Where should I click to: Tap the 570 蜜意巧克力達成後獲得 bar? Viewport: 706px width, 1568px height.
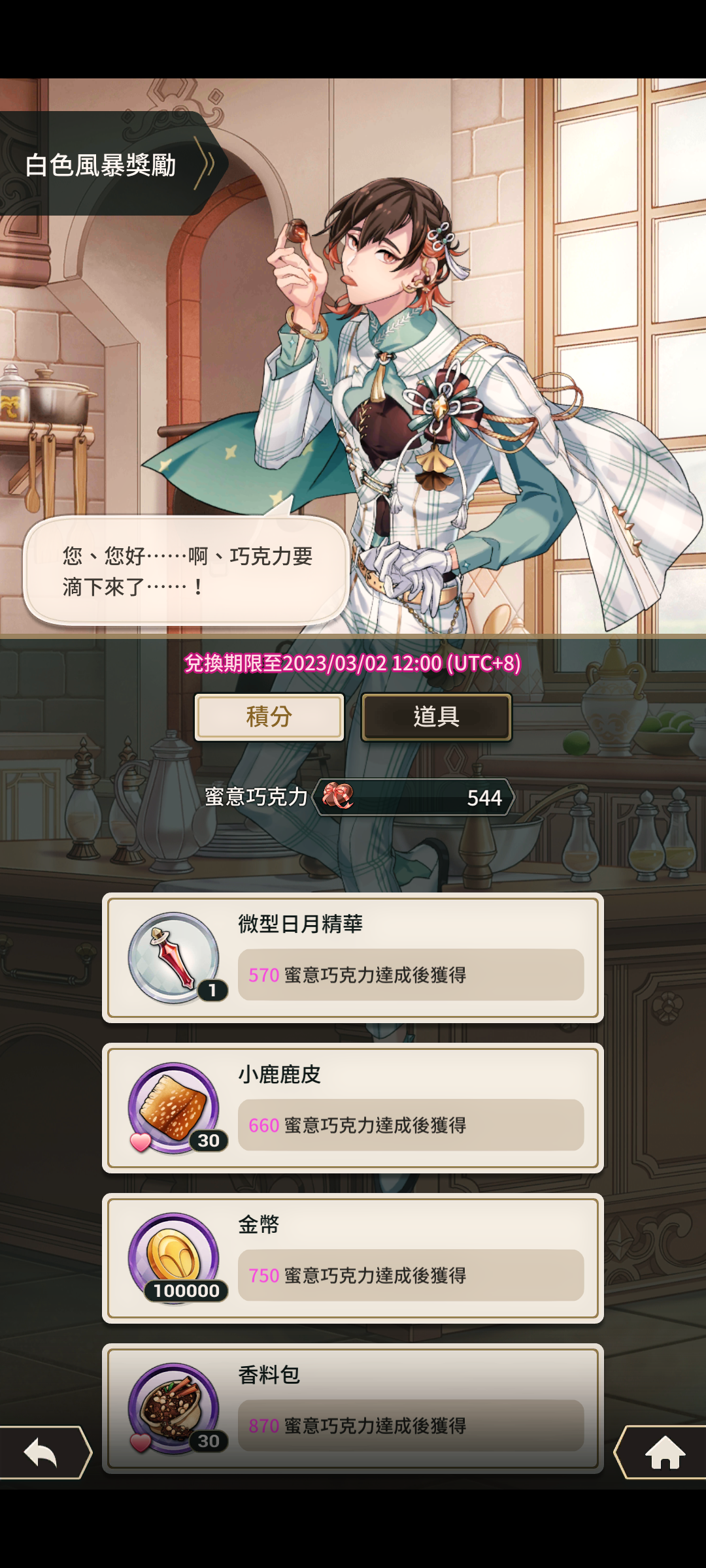coord(411,975)
